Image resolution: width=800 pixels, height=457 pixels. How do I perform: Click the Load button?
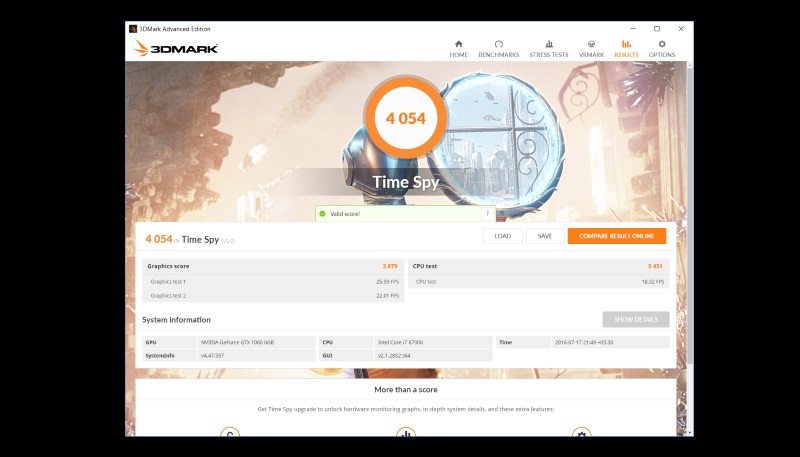[x=503, y=236]
